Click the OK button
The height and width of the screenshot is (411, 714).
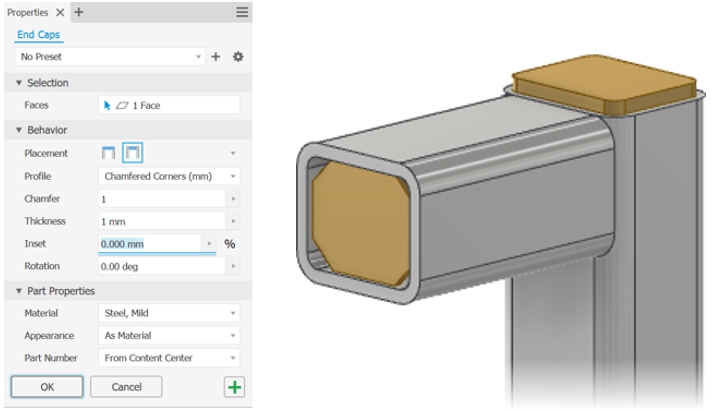(47, 387)
